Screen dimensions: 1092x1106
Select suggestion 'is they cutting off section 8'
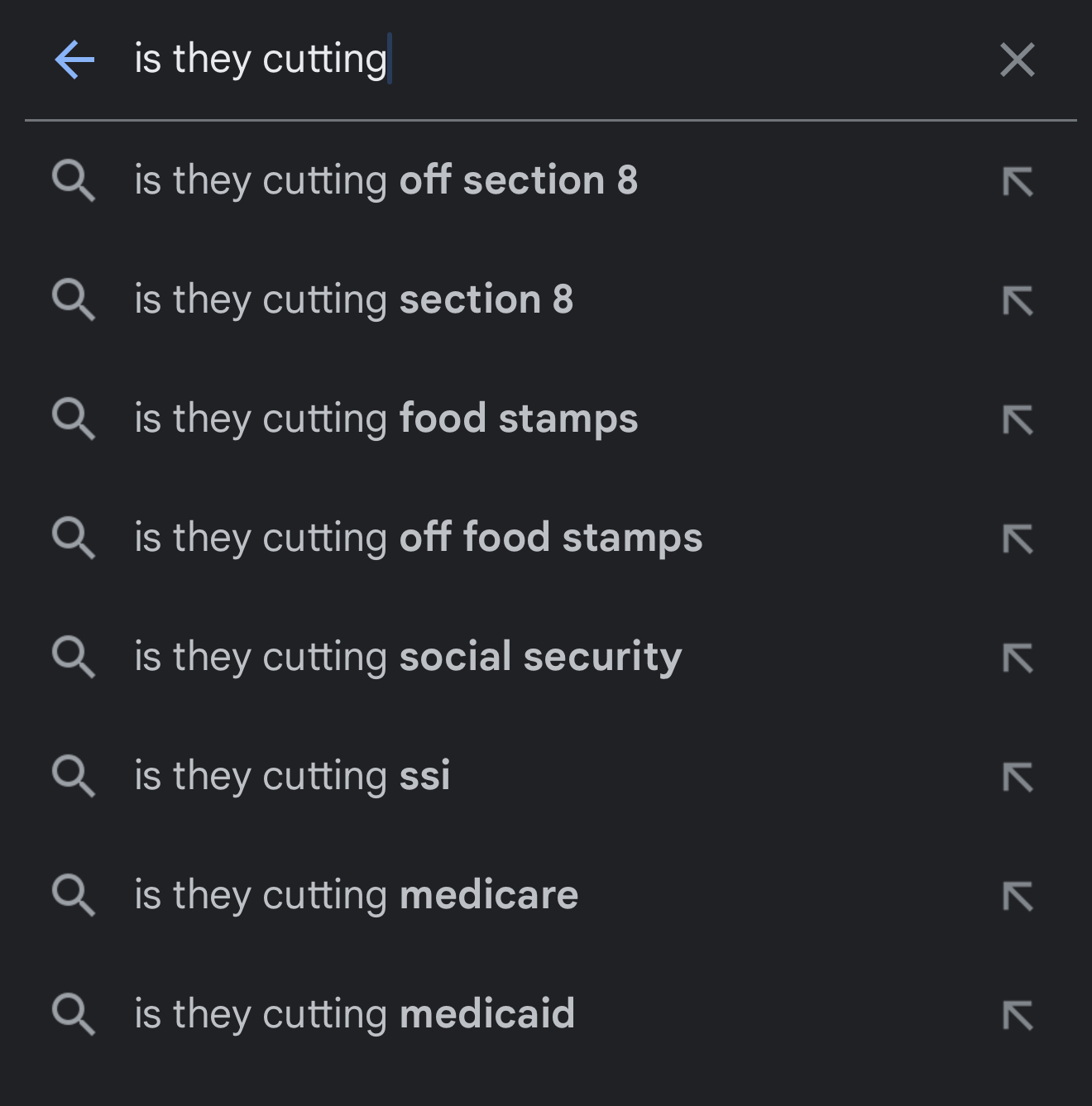click(386, 180)
